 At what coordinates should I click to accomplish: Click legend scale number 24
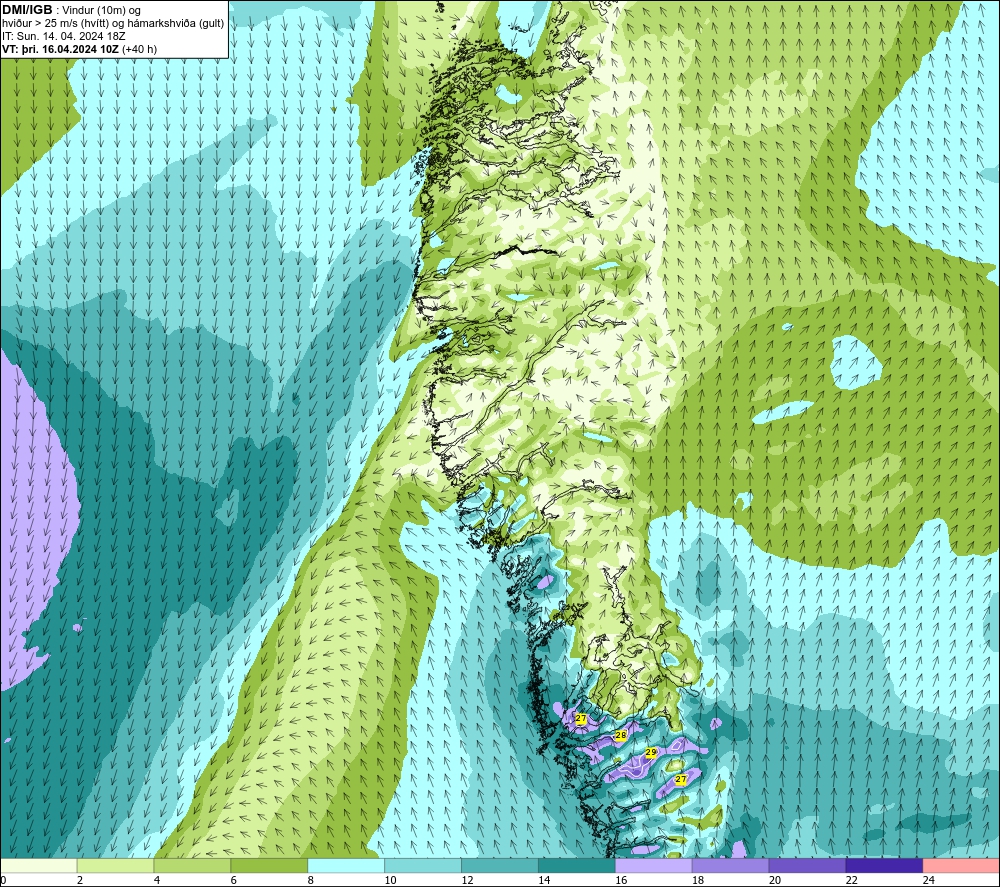click(929, 880)
